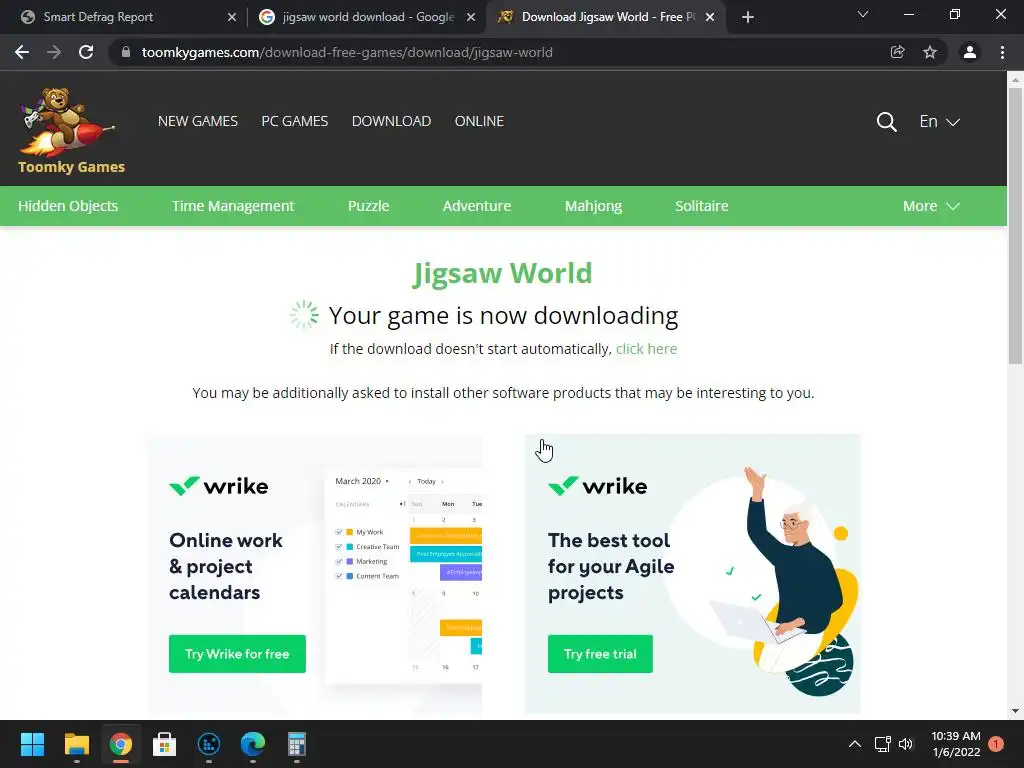1024x768 pixels.
Task: Click the round dotted app icon in taskbar
Action: pos(209,744)
